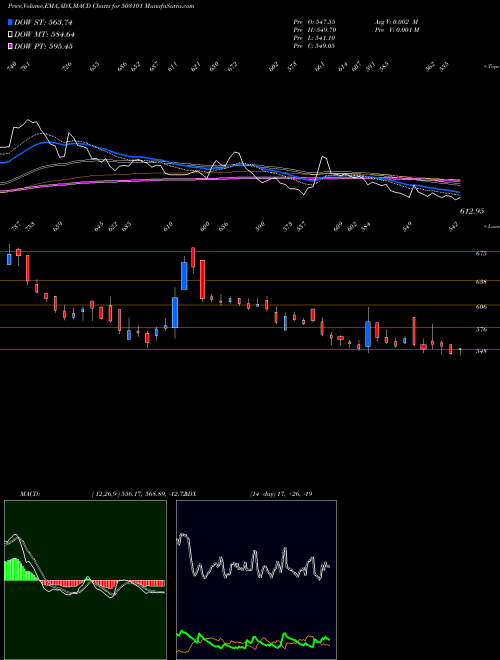Click the 638 price level label
Screen dimensions: 500x660
pyautogui.click(x=481, y=282)
